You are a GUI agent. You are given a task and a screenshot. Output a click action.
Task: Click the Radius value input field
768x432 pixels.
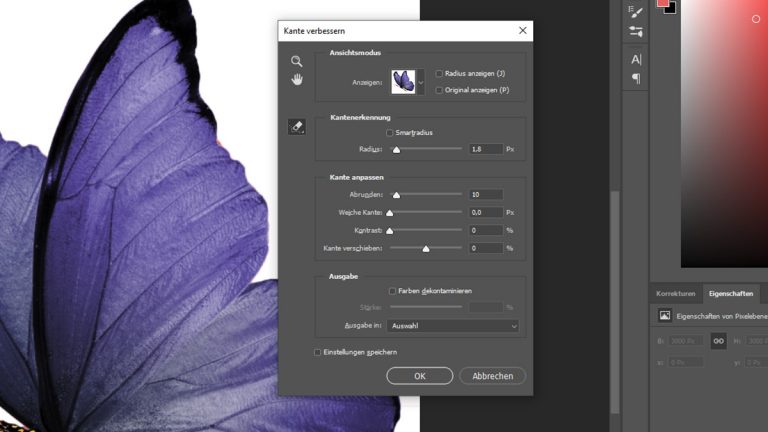coord(484,149)
